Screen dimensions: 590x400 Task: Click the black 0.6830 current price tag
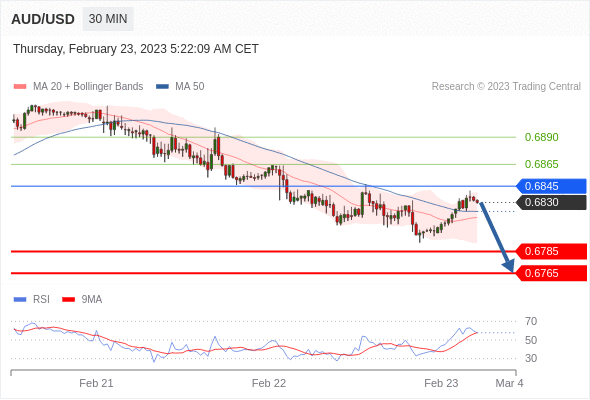(x=551, y=202)
